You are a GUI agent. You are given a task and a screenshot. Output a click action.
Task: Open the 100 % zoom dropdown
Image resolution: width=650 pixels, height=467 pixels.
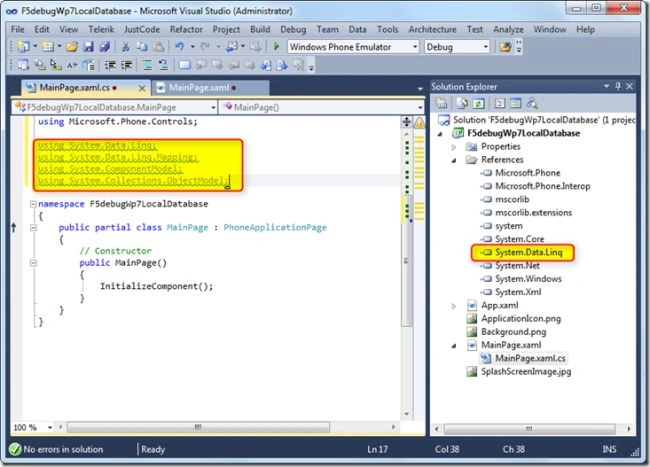tap(50, 427)
